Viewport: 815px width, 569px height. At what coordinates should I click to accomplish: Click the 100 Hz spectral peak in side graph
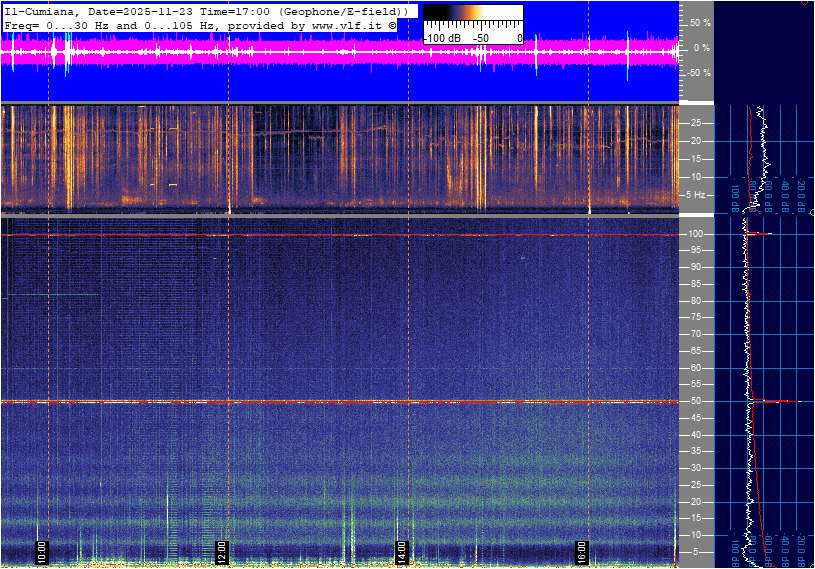tap(760, 234)
